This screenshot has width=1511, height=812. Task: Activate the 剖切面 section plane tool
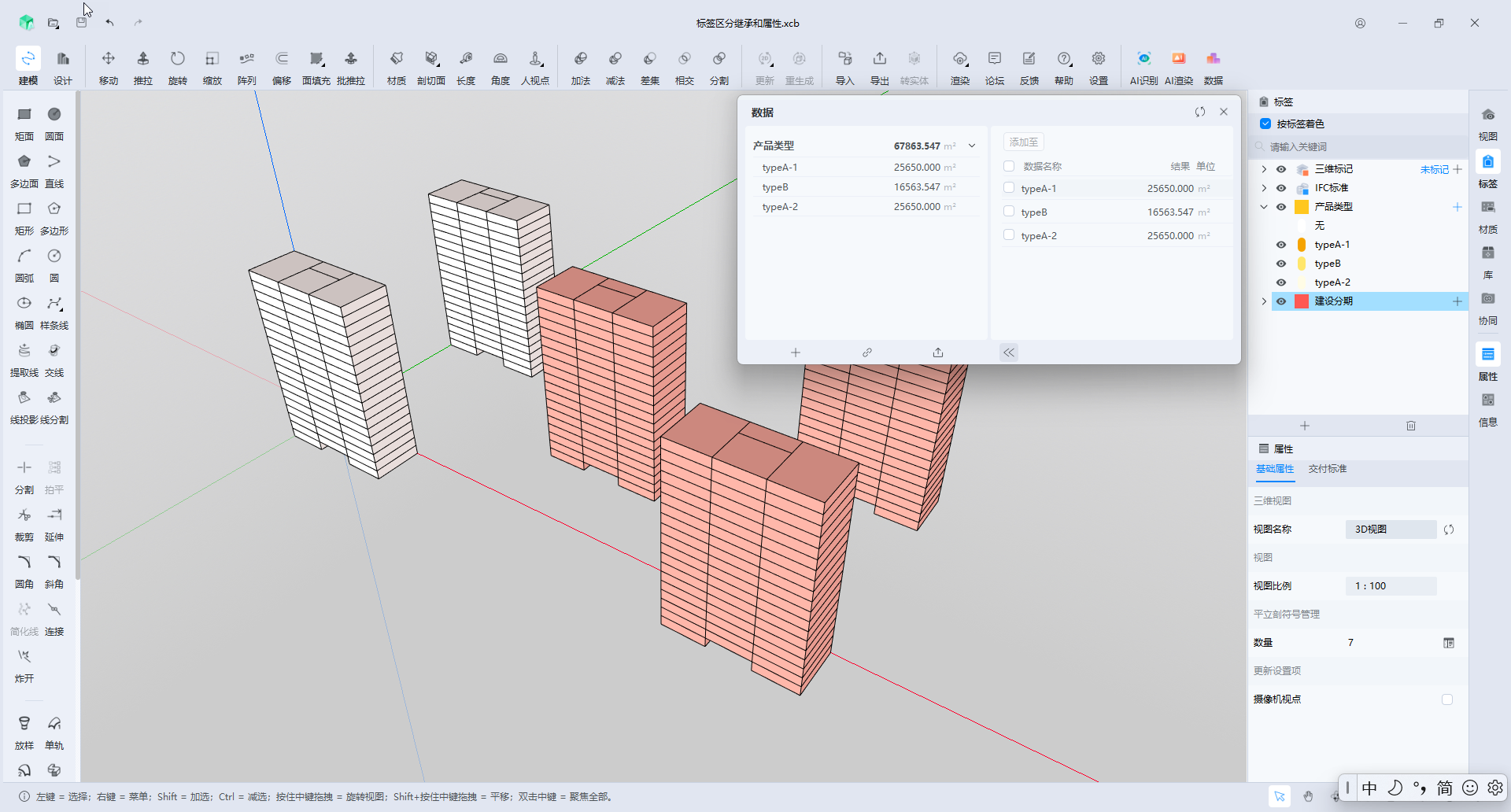[430, 67]
